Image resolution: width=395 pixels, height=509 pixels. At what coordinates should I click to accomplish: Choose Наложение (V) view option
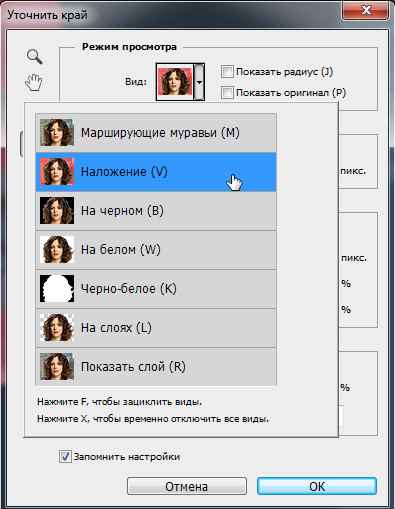point(156,172)
